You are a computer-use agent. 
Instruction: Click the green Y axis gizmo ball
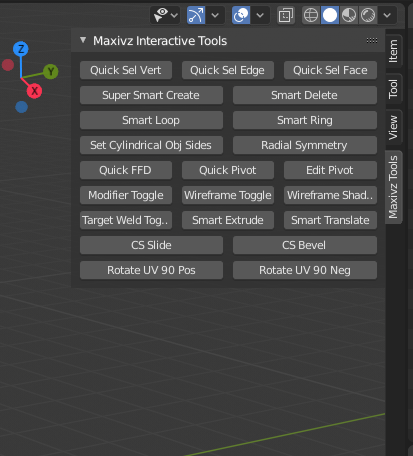click(x=51, y=71)
